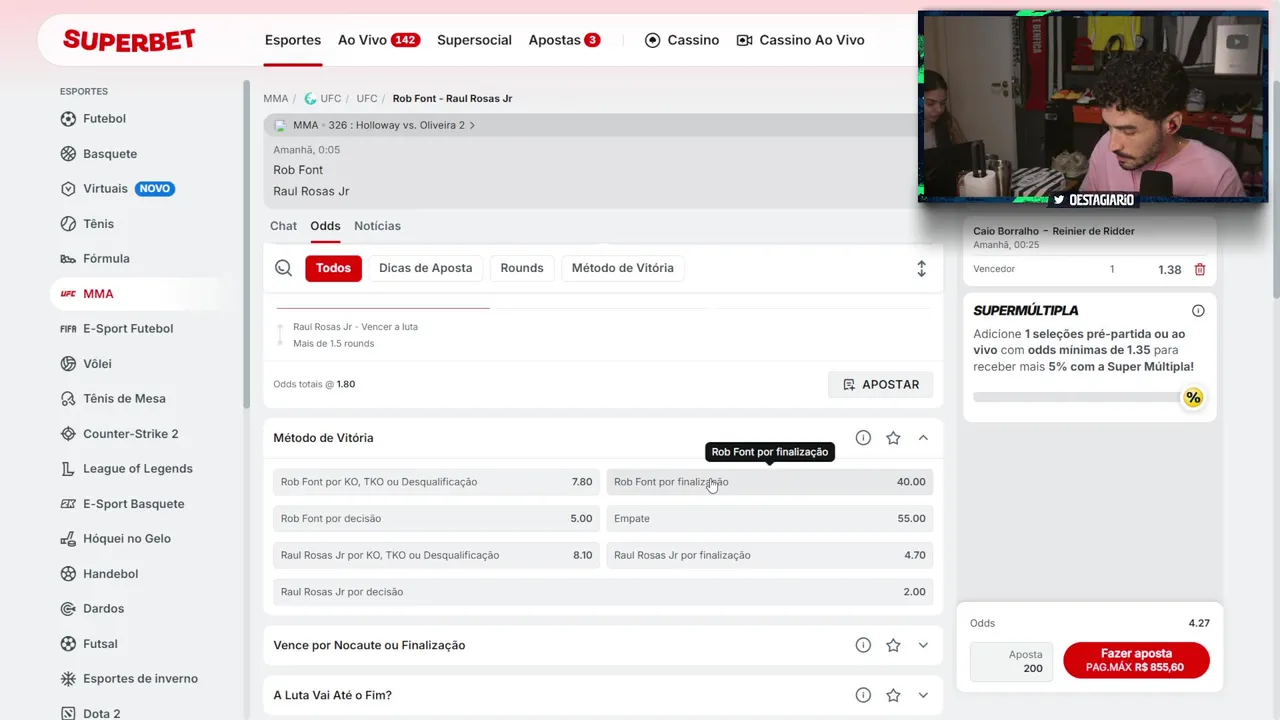This screenshot has width=1280, height=720.
Task: Open League of Legends section
Action: [x=138, y=469]
